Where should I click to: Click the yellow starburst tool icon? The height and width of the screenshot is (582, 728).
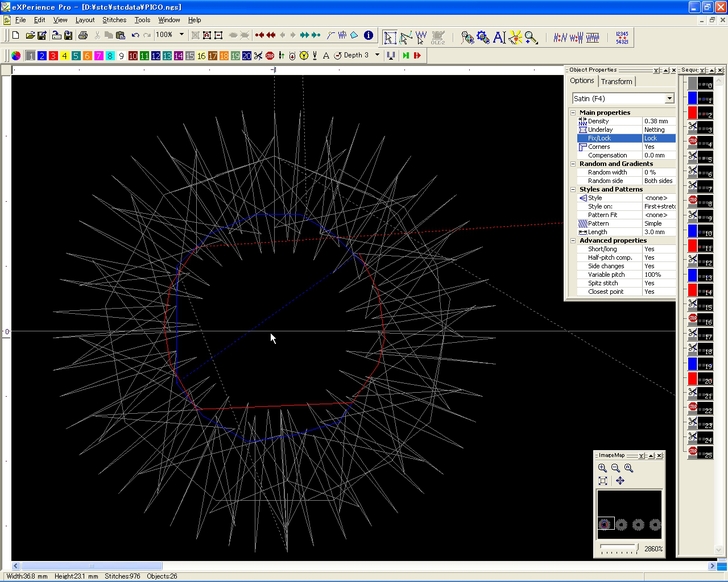point(515,38)
